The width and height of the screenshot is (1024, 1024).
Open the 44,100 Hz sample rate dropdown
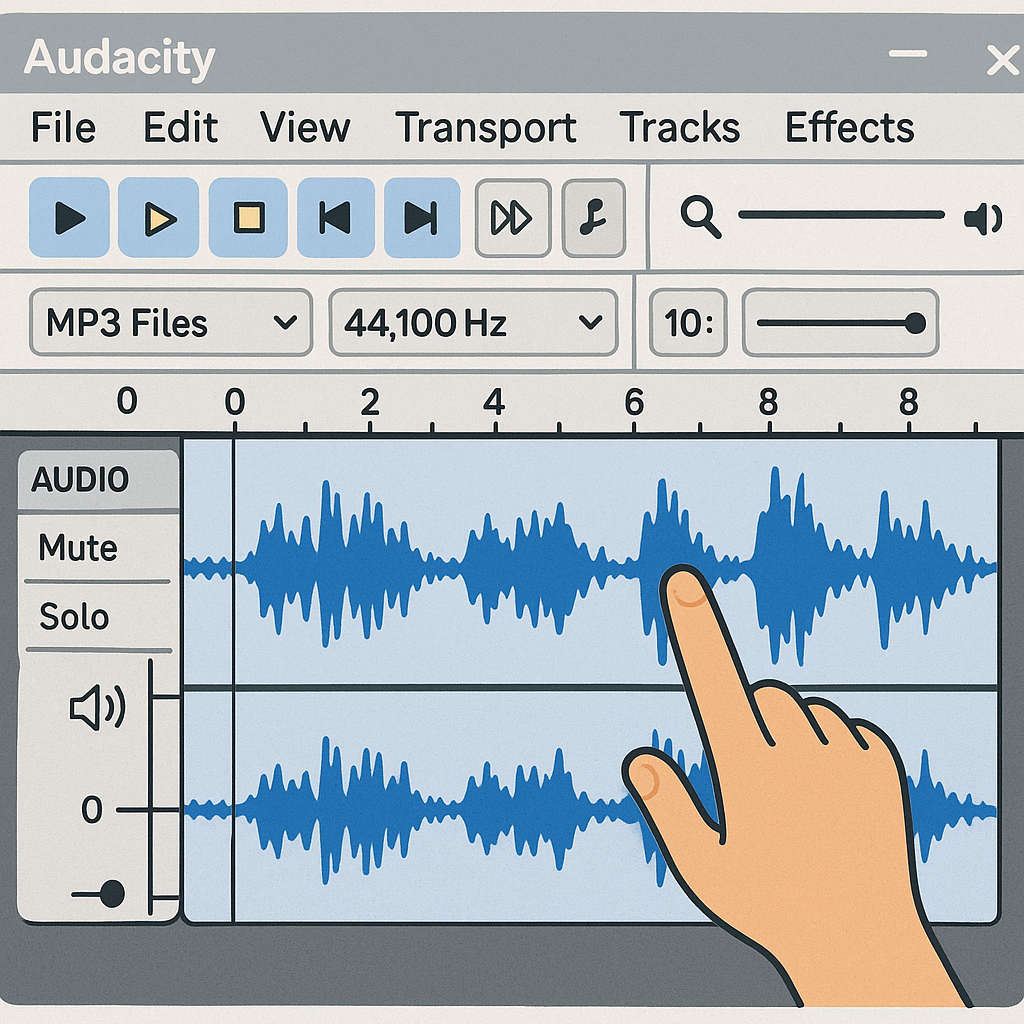click(472, 322)
